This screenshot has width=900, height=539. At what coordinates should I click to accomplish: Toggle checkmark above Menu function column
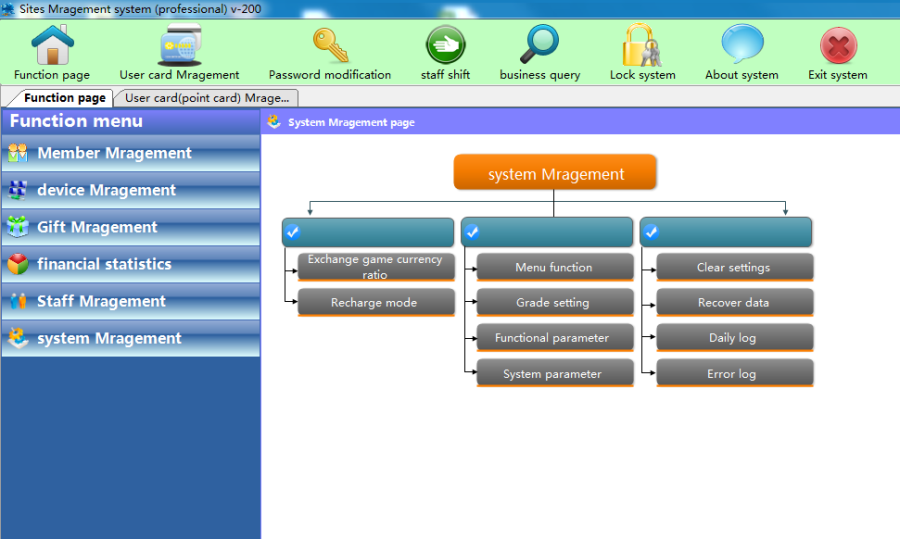[x=472, y=232]
